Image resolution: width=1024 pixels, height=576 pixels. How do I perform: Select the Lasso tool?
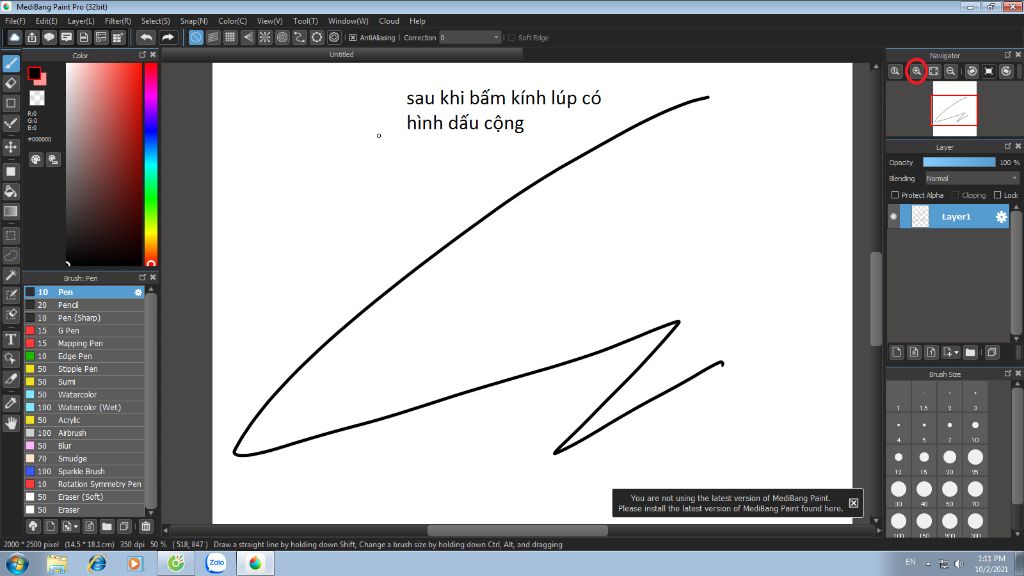point(11,255)
